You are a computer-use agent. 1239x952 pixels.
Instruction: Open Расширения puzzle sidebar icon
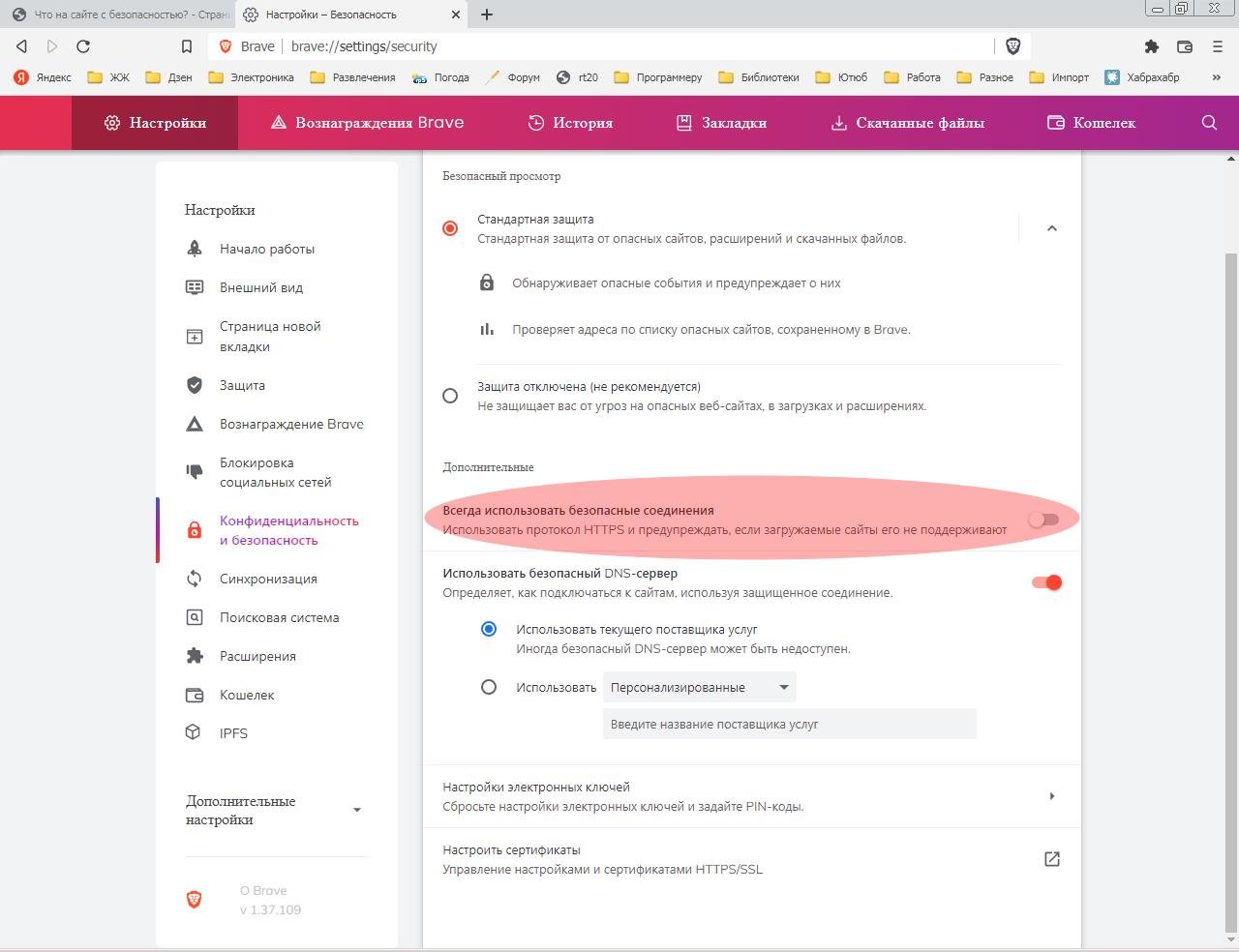click(195, 656)
